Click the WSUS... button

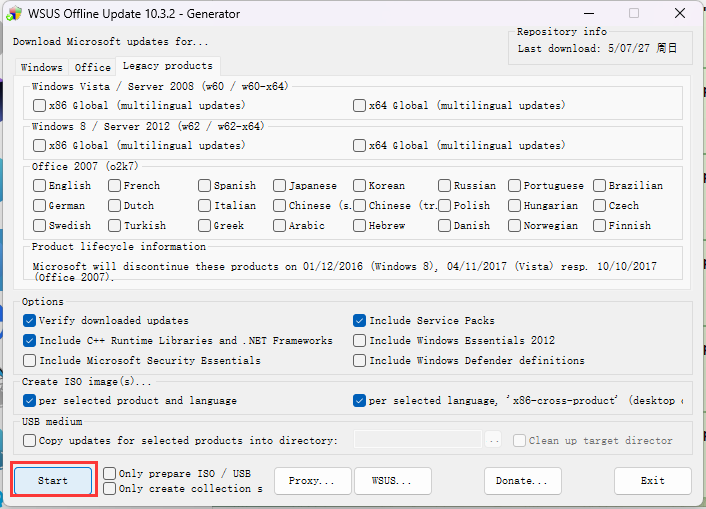point(393,481)
